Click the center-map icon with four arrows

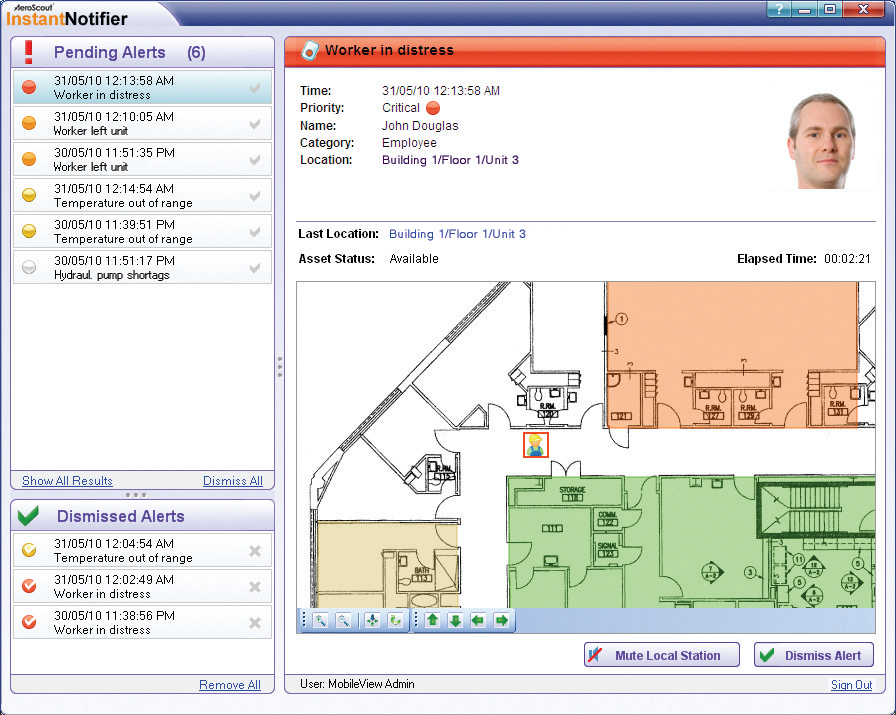(372, 621)
